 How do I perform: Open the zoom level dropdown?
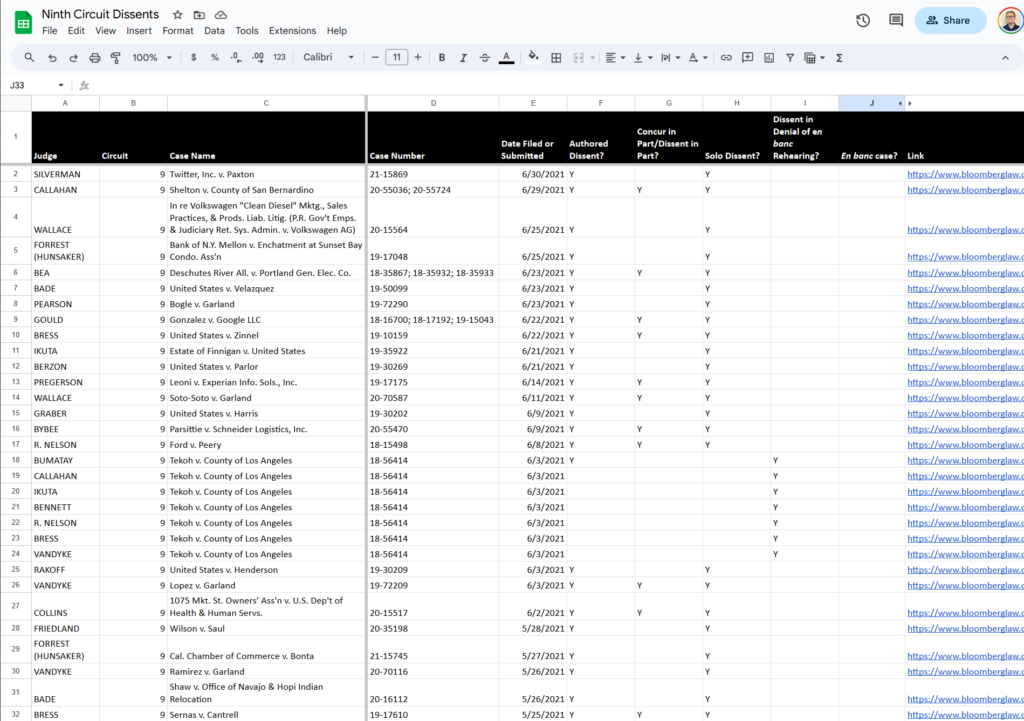(150, 57)
